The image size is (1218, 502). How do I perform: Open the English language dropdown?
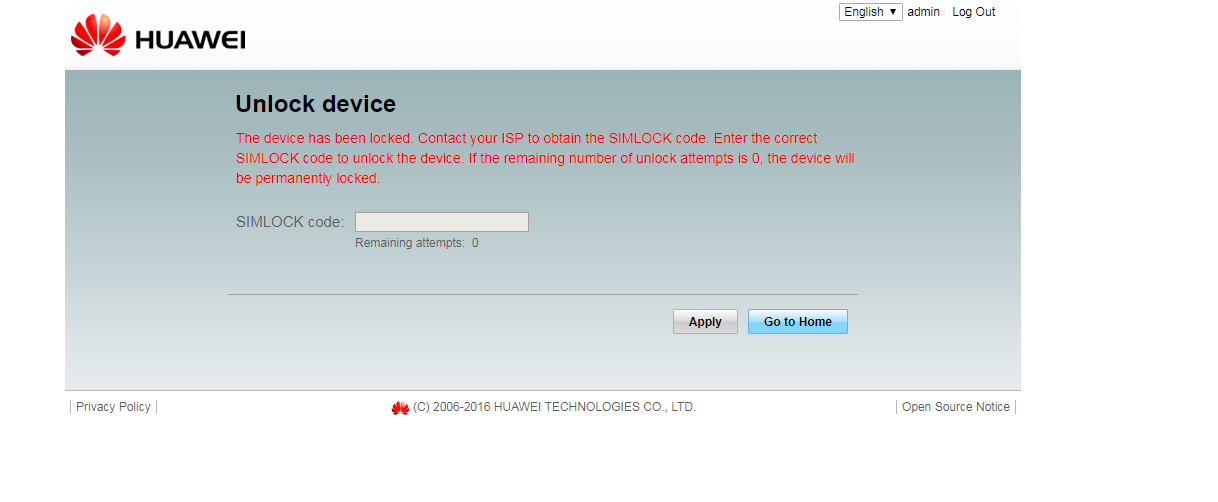tap(870, 12)
